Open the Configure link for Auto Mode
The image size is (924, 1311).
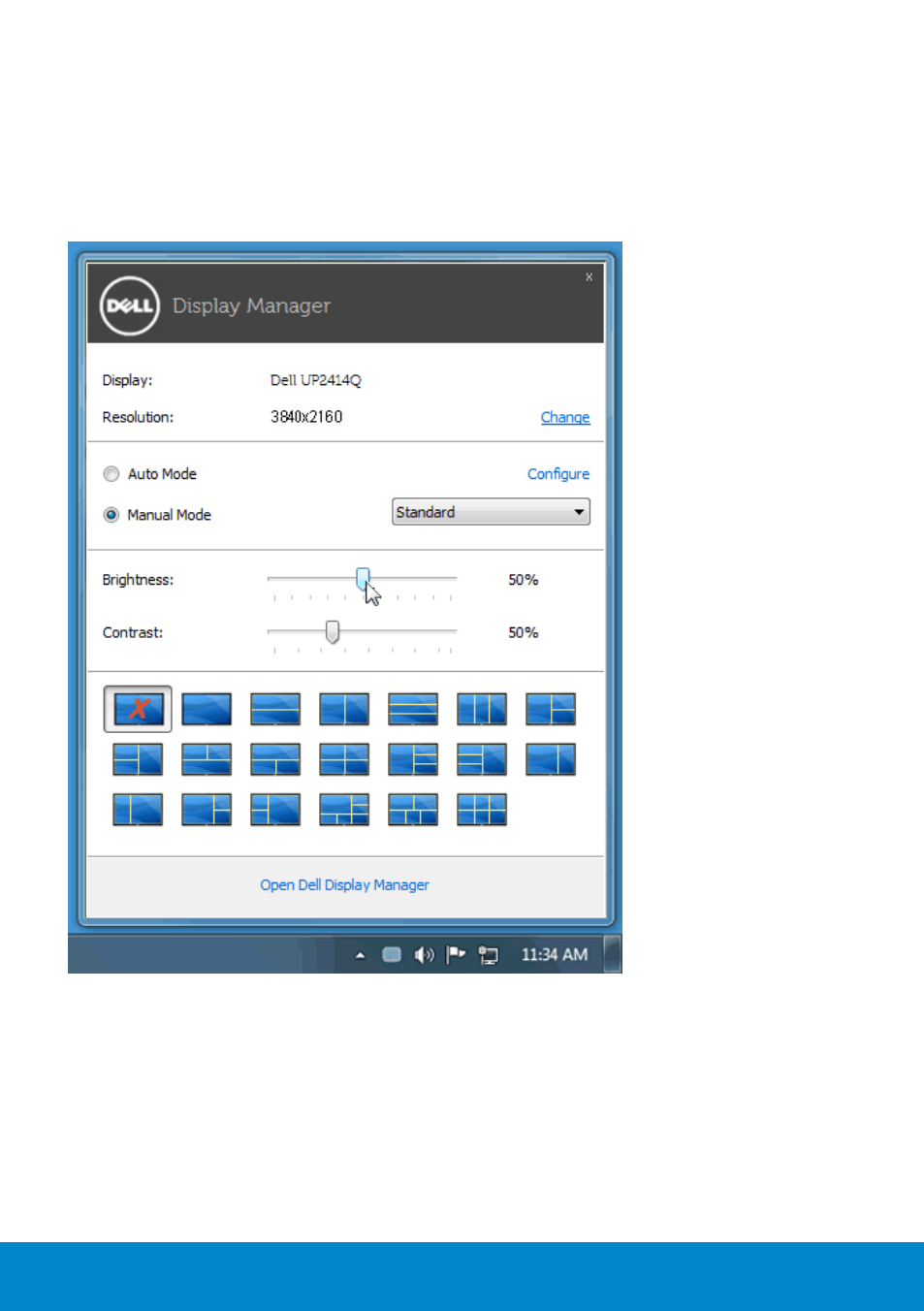tap(558, 474)
